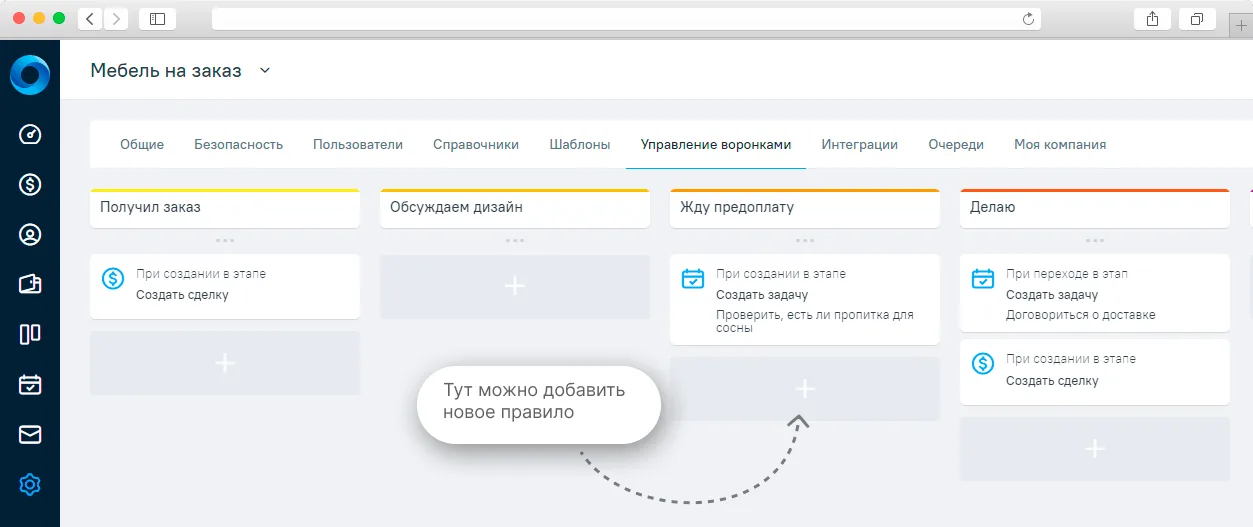
Task: Click calendar icon in Жду предоплату rule
Action: pos(693,279)
